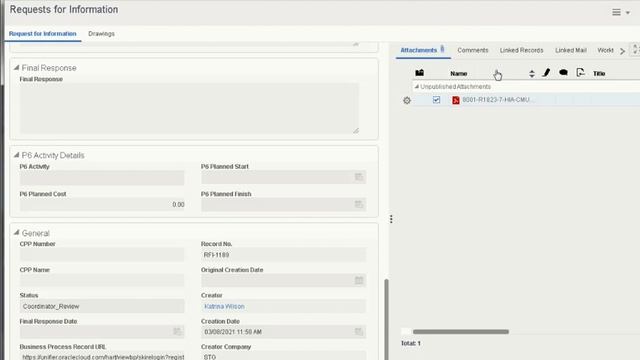Click the pencil markup column icon
Image resolution: width=640 pixels, height=360 pixels.
[546, 73]
